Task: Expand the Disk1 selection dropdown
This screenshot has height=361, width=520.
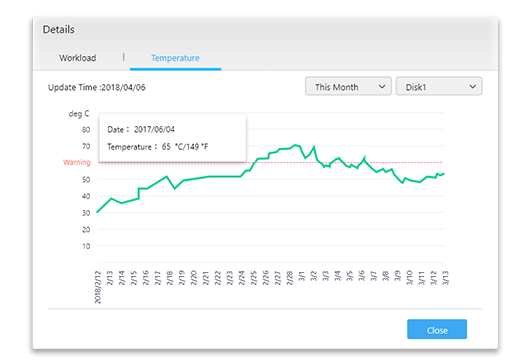Action: [439, 87]
